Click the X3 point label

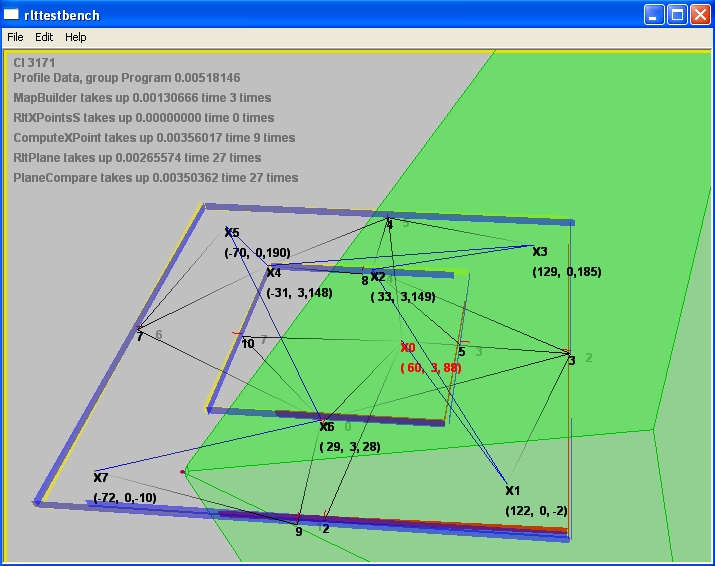point(540,252)
